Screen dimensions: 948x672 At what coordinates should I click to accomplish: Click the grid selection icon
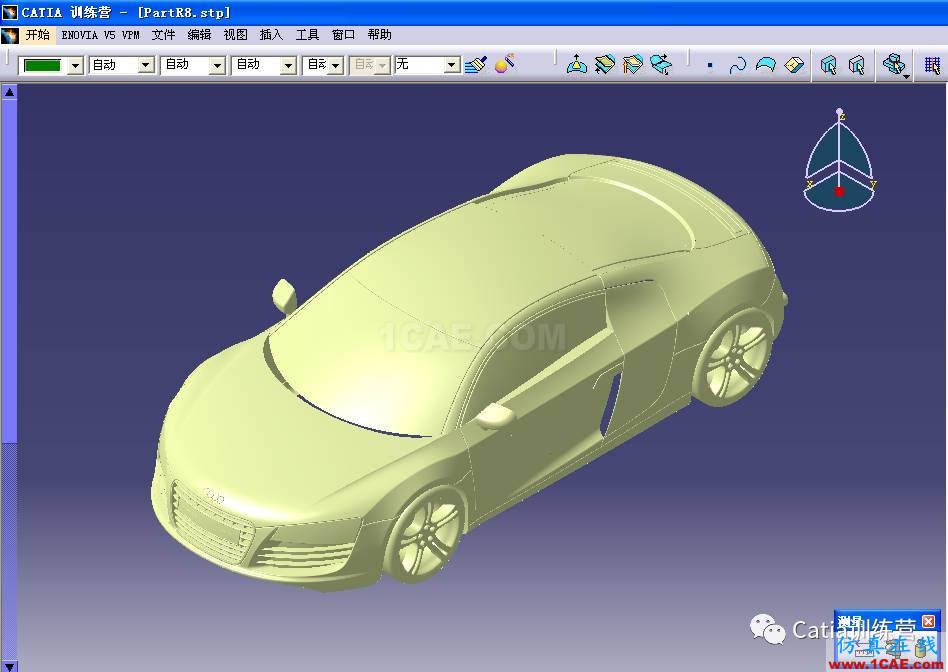[932, 65]
